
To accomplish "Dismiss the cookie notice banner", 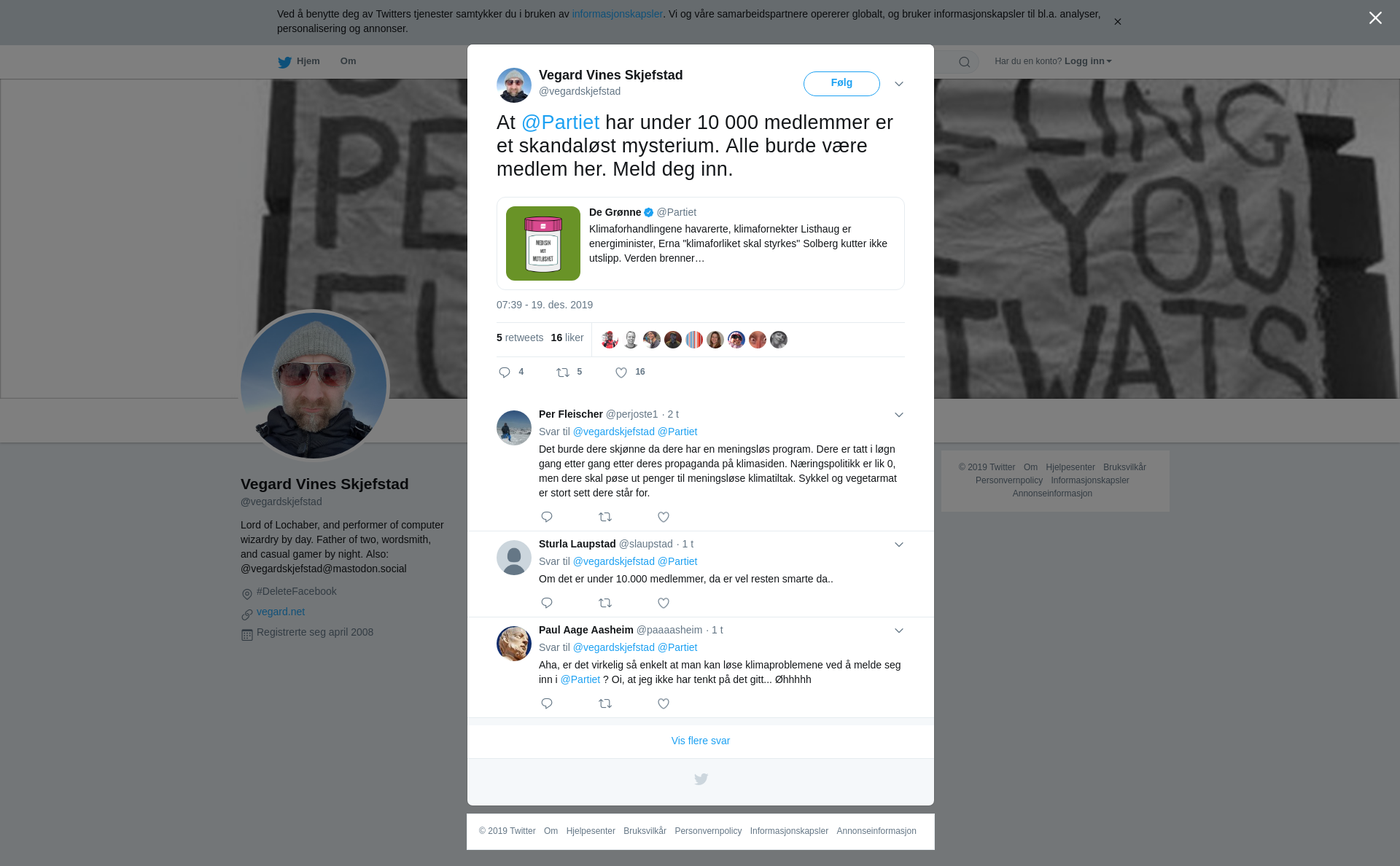I will (x=1117, y=22).
